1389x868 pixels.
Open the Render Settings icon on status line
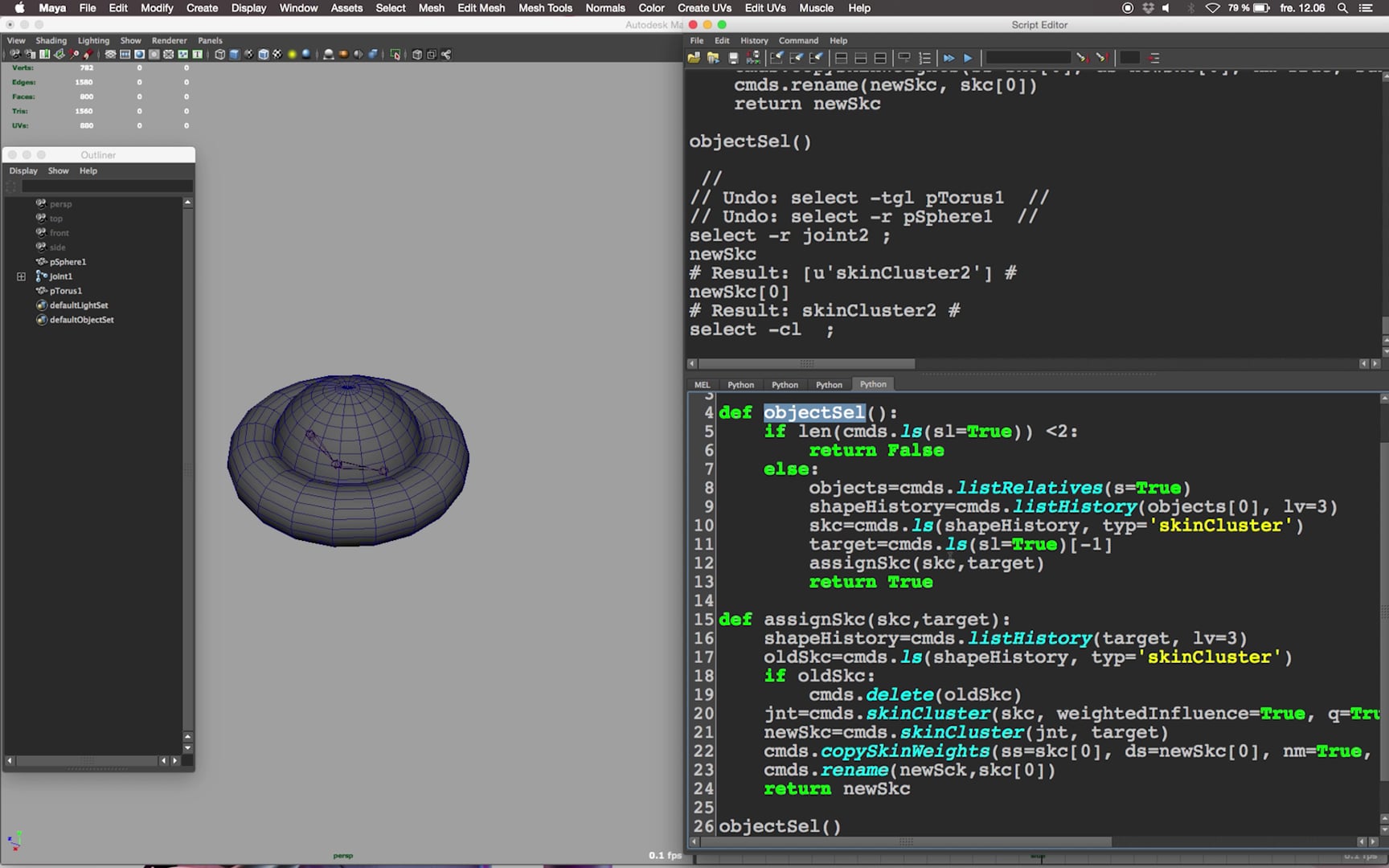click(x=46, y=55)
